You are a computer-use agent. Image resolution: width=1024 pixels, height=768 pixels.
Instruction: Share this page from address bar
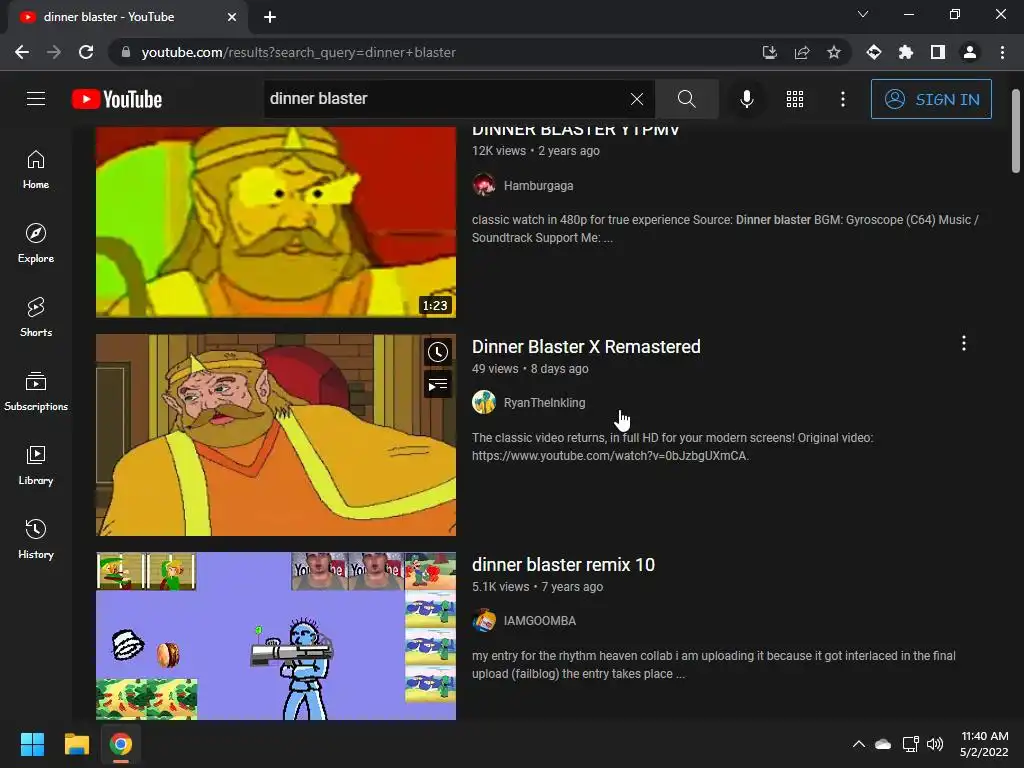802,52
